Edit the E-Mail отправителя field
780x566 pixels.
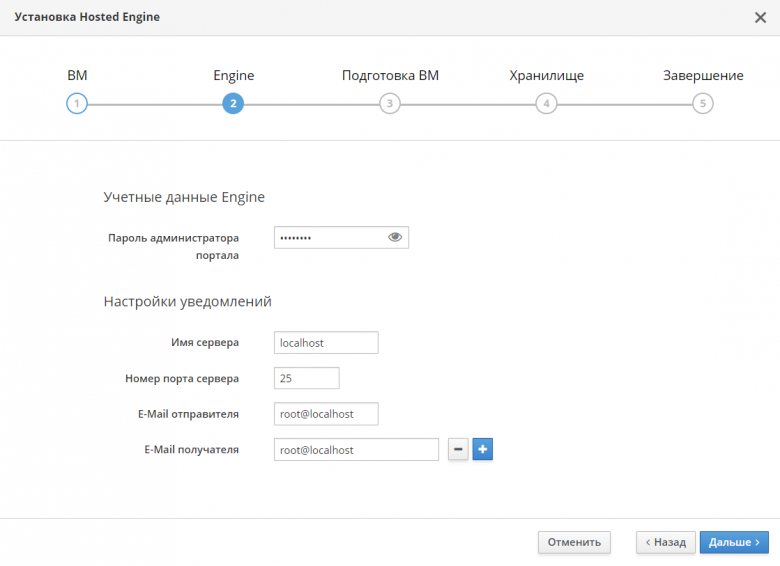coord(326,414)
